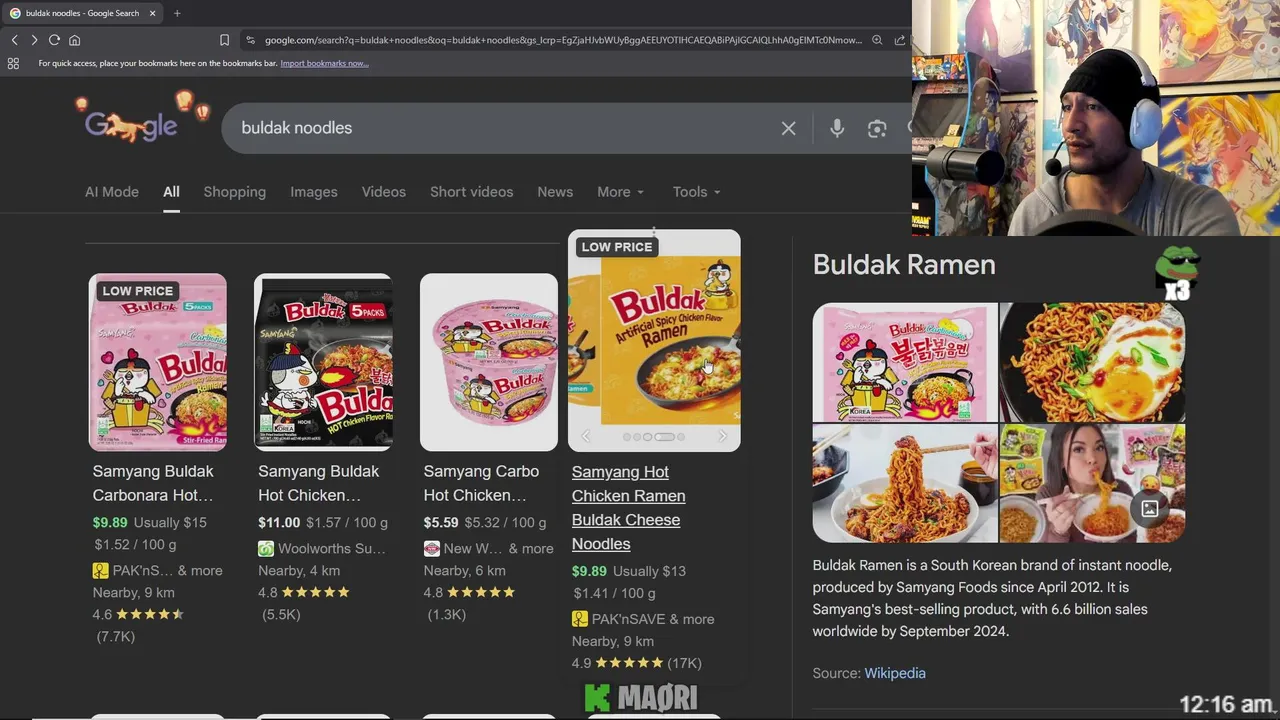Viewport: 1280px width, 720px height.
Task: Open the Short videos tab
Action: point(471,192)
